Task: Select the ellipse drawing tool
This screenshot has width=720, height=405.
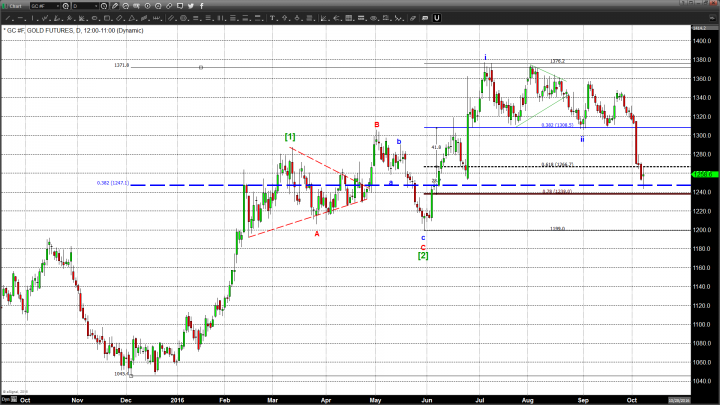Action: click(x=94, y=18)
